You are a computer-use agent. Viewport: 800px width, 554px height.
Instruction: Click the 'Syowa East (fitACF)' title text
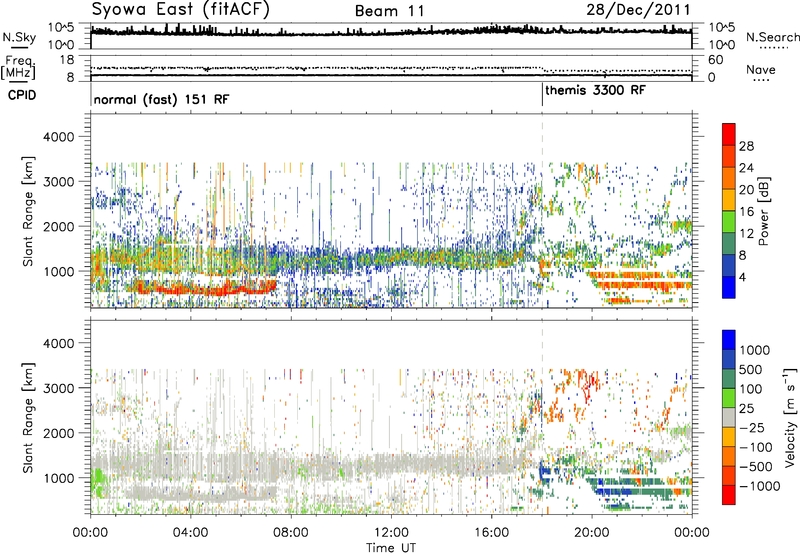(x=180, y=10)
